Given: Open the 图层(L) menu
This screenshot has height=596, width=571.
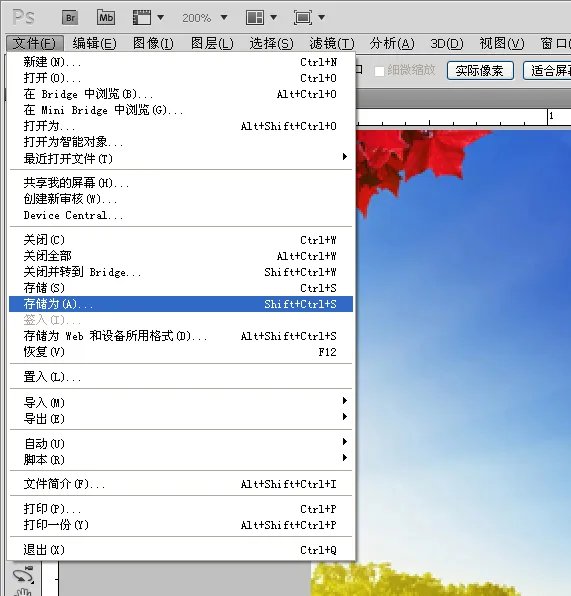Looking at the screenshot, I should [212, 43].
